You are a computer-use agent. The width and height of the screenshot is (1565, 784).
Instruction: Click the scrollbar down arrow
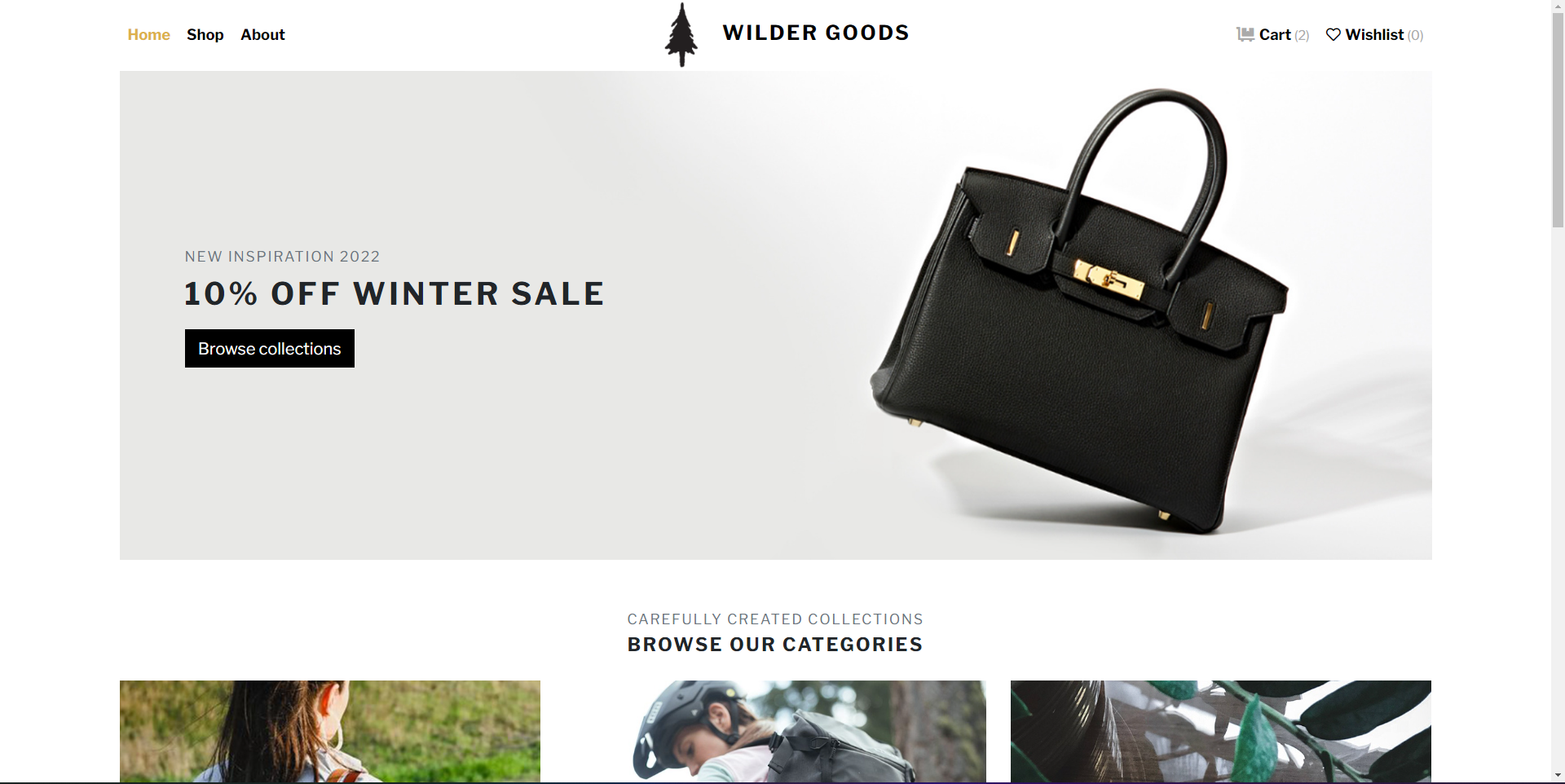[x=1558, y=776]
